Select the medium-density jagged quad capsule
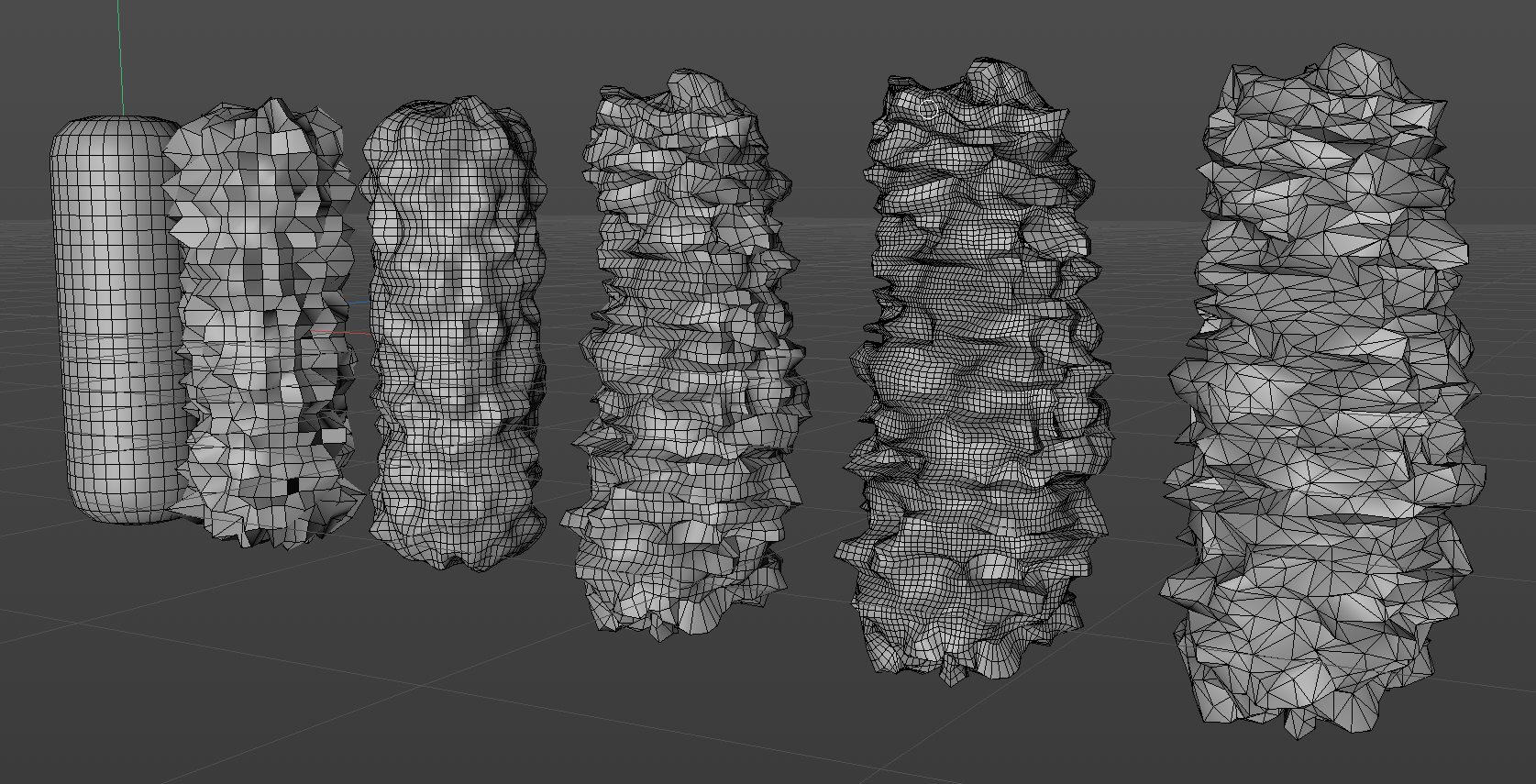Image resolution: width=1536 pixels, height=784 pixels. (685, 353)
